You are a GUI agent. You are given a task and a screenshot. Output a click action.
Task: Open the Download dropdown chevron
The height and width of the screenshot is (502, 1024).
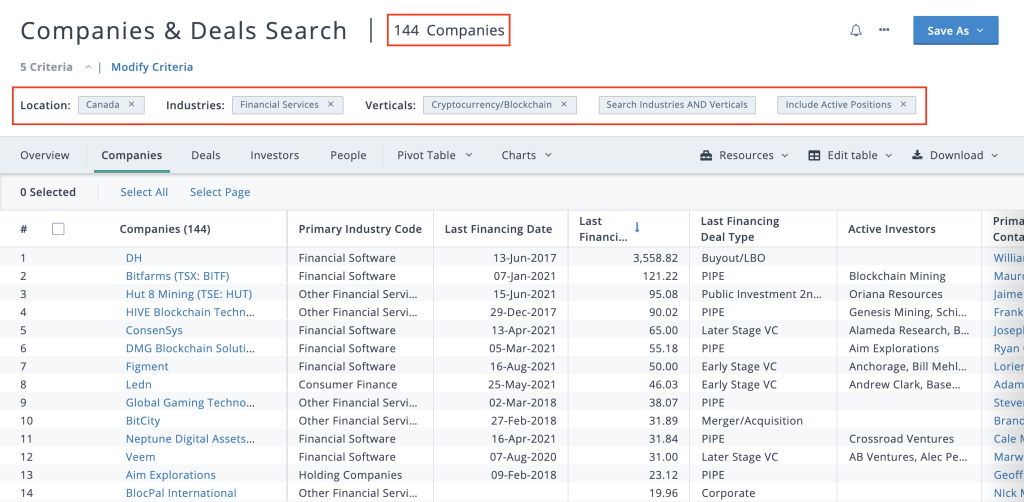pos(995,155)
